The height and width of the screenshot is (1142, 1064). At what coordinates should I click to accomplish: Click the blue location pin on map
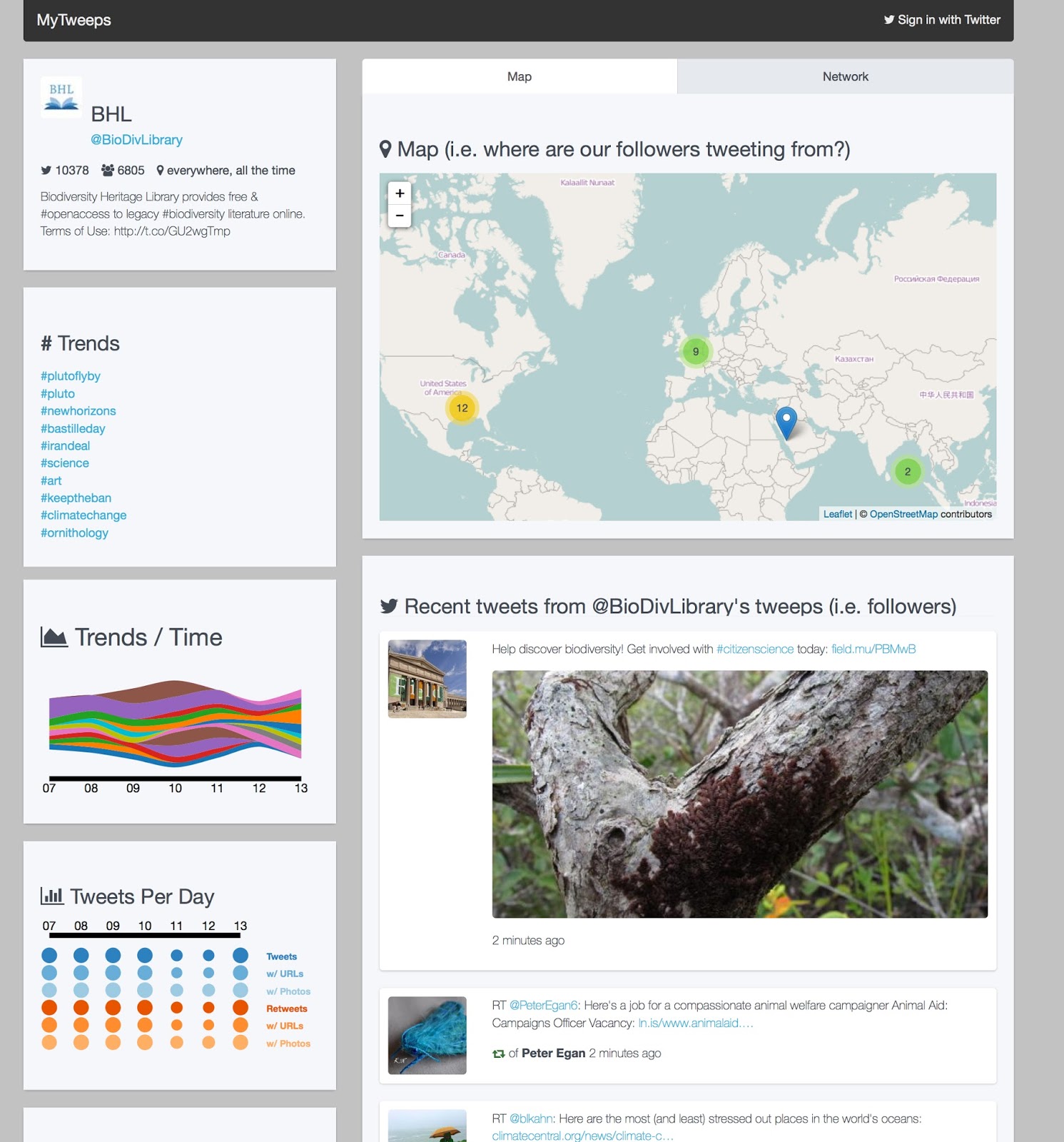(786, 422)
